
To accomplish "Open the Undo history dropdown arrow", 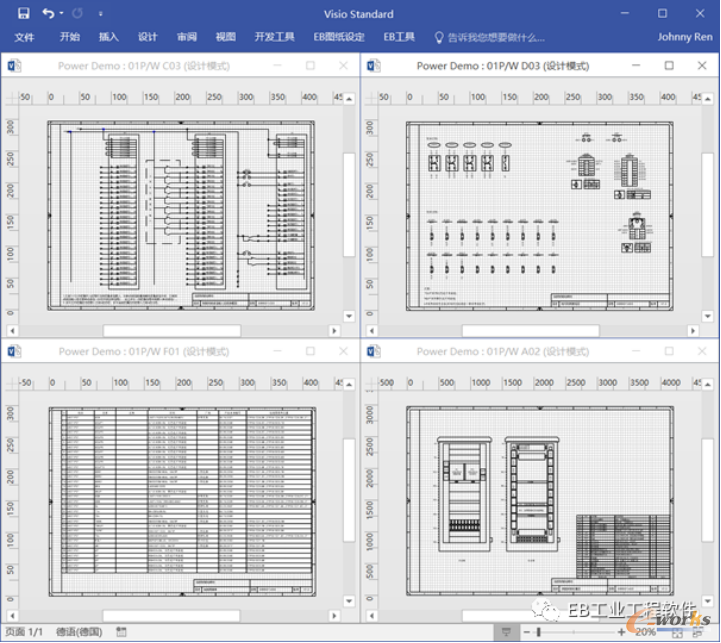I will click(62, 13).
